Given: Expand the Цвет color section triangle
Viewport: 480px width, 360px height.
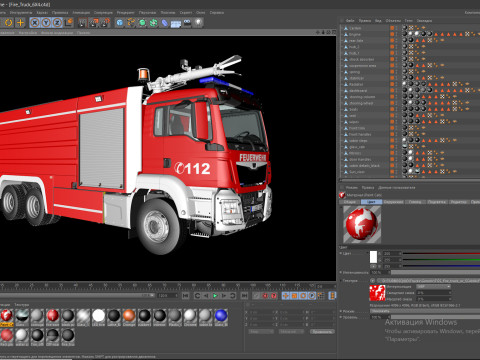Looking at the screenshot, I should [x=341, y=254].
